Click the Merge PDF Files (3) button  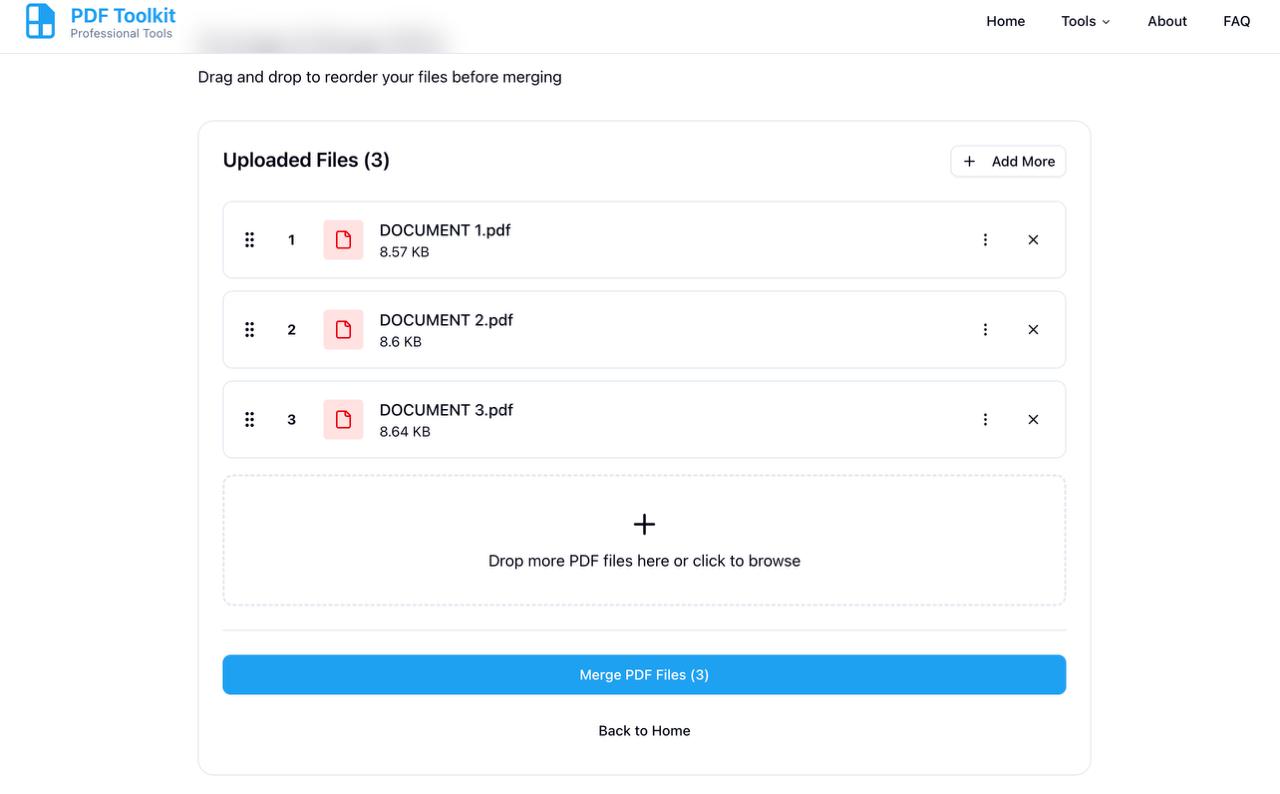click(x=644, y=675)
